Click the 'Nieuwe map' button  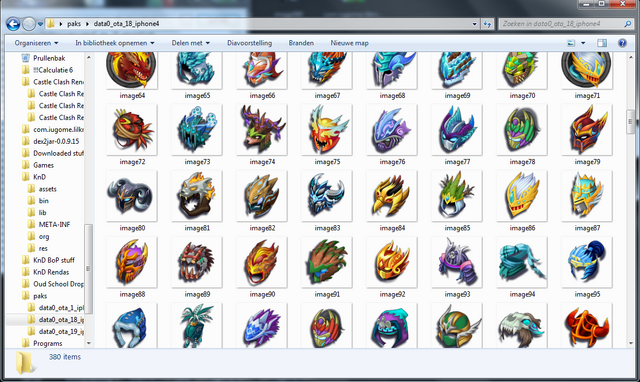(x=349, y=43)
